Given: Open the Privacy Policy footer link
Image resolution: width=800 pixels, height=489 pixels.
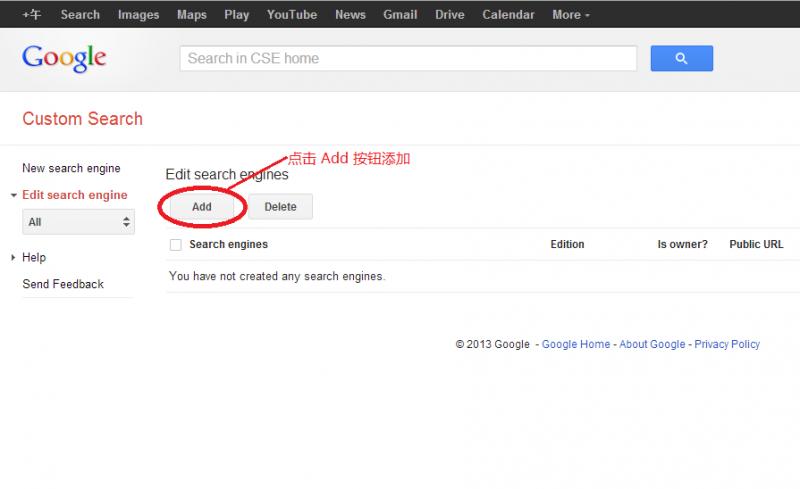Looking at the screenshot, I should (727, 344).
